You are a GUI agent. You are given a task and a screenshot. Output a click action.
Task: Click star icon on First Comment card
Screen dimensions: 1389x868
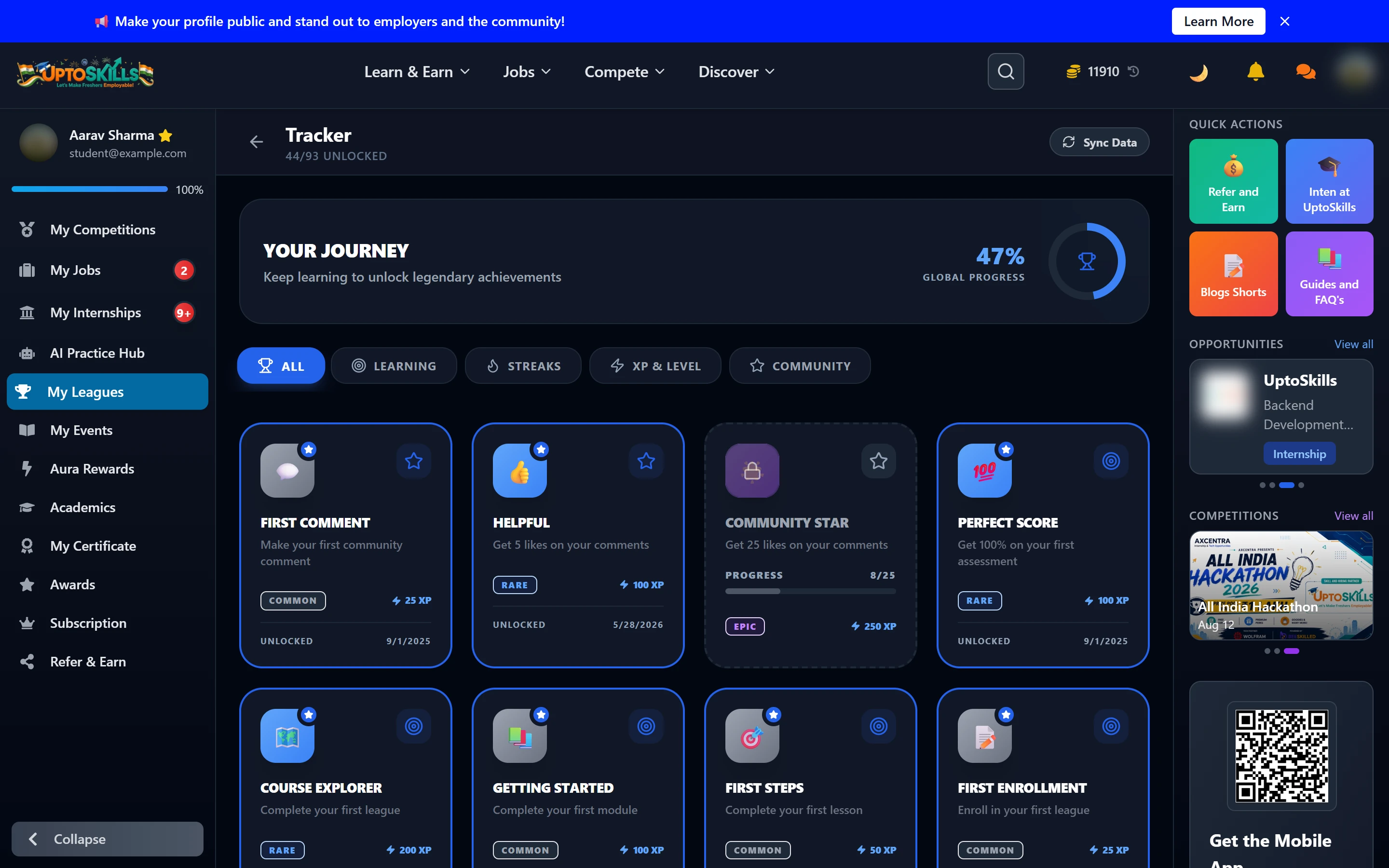tap(413, 461)
